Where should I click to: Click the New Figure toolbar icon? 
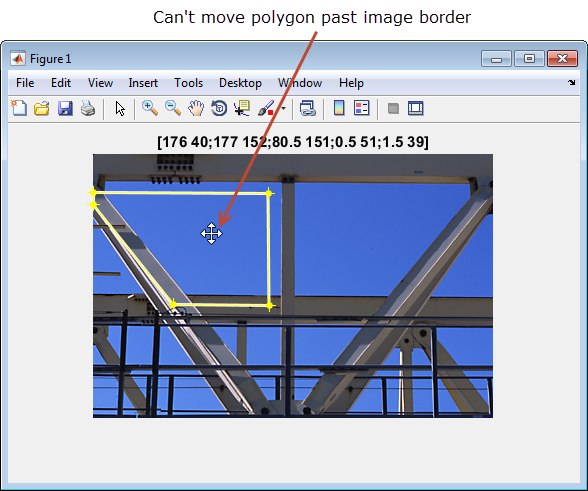coord(19,108)
